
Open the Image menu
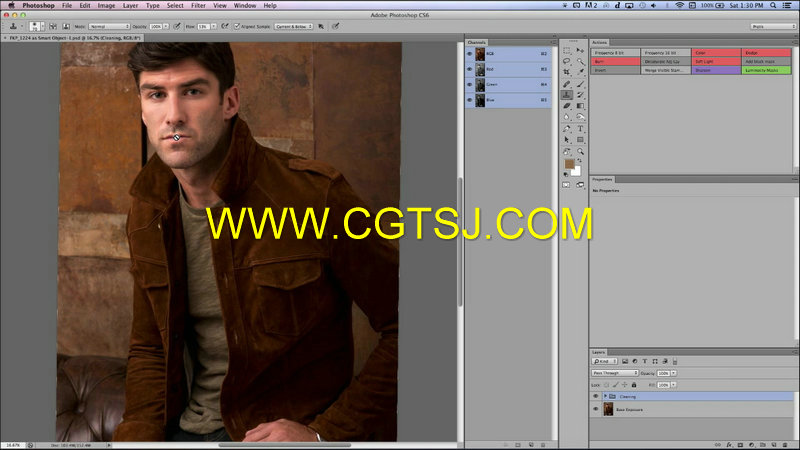[x=106, y=6]
